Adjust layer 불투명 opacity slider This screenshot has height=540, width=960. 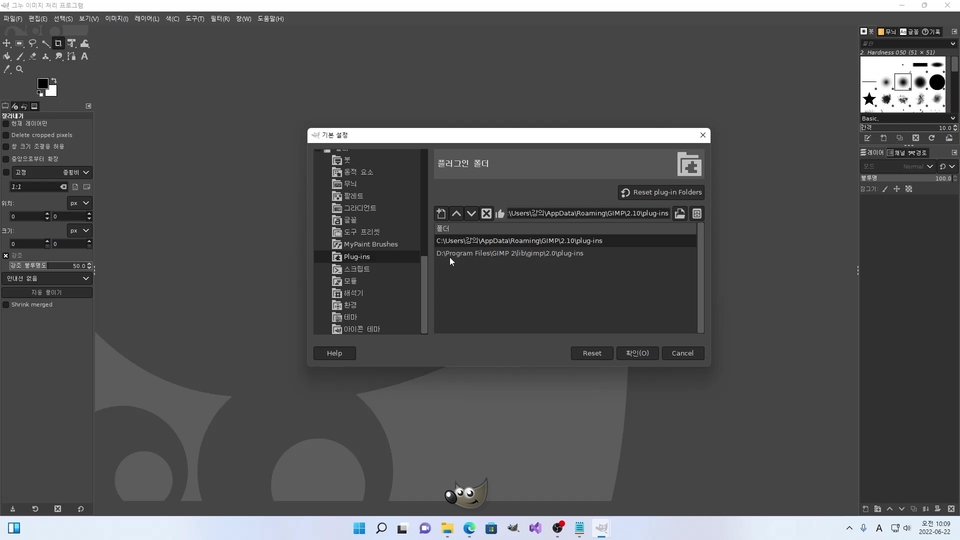tap(909, 178)
